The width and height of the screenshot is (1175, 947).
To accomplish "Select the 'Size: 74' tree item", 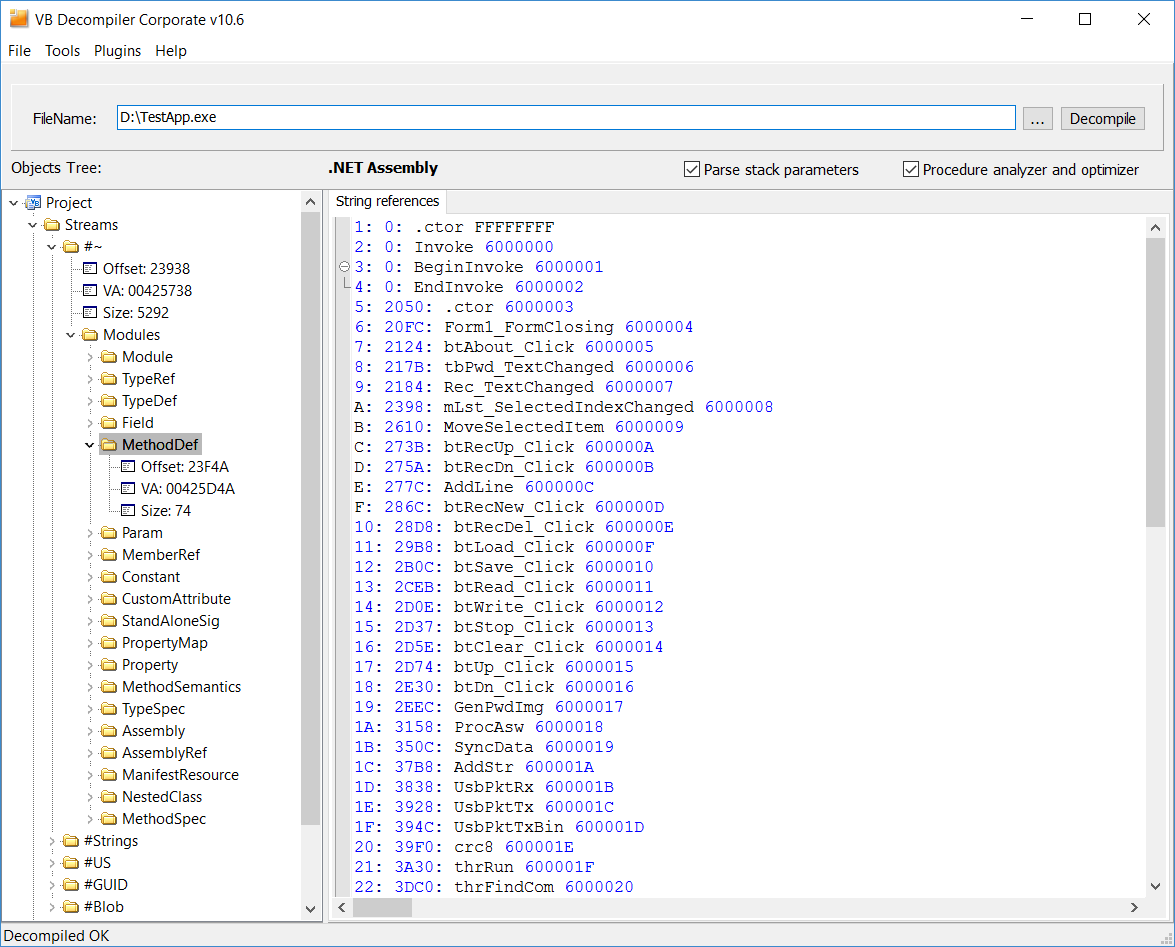I will pos(166,511).
